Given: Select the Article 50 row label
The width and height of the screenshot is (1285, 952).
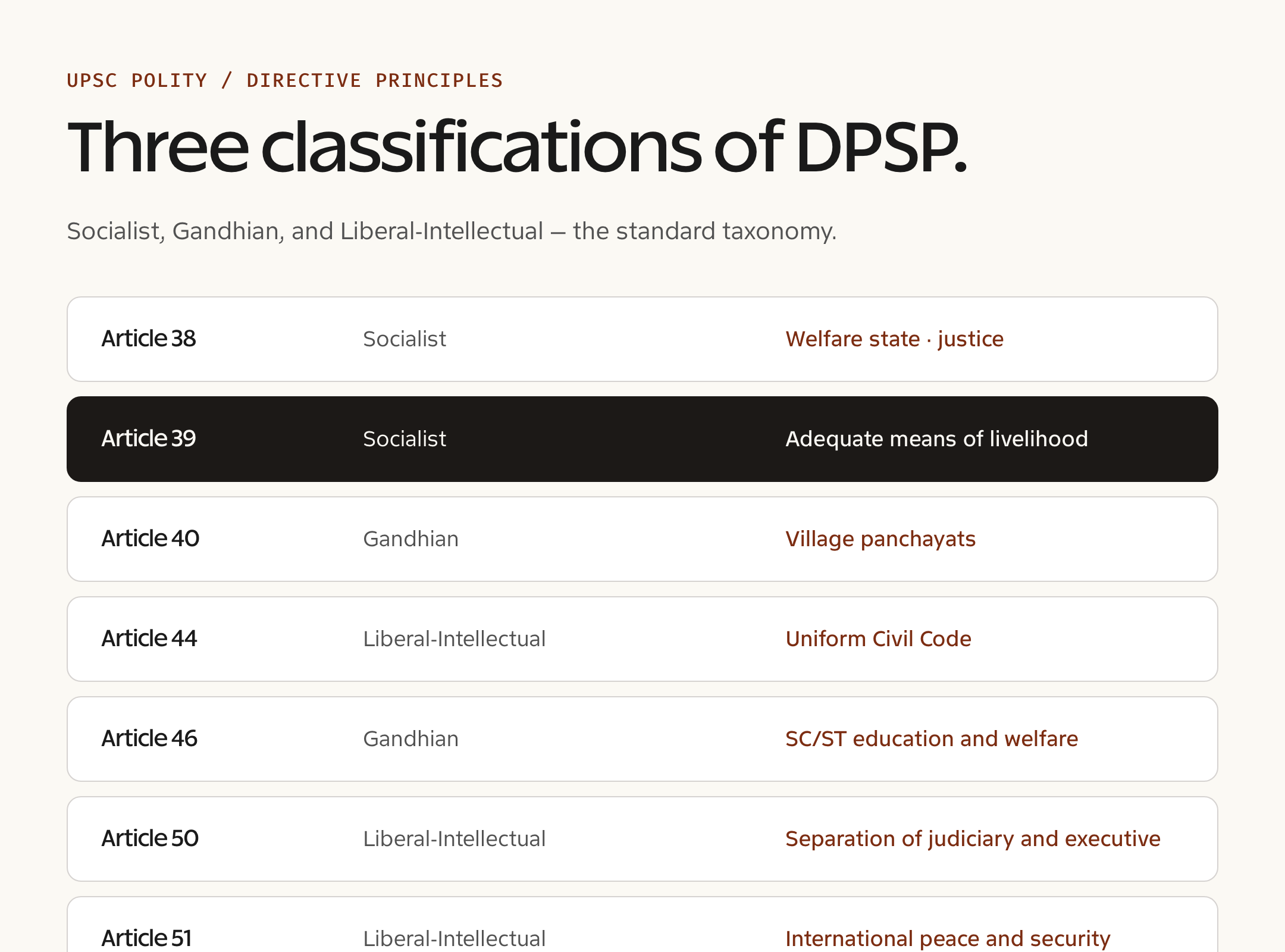Looking at the screenshot, I should (150, 838).
